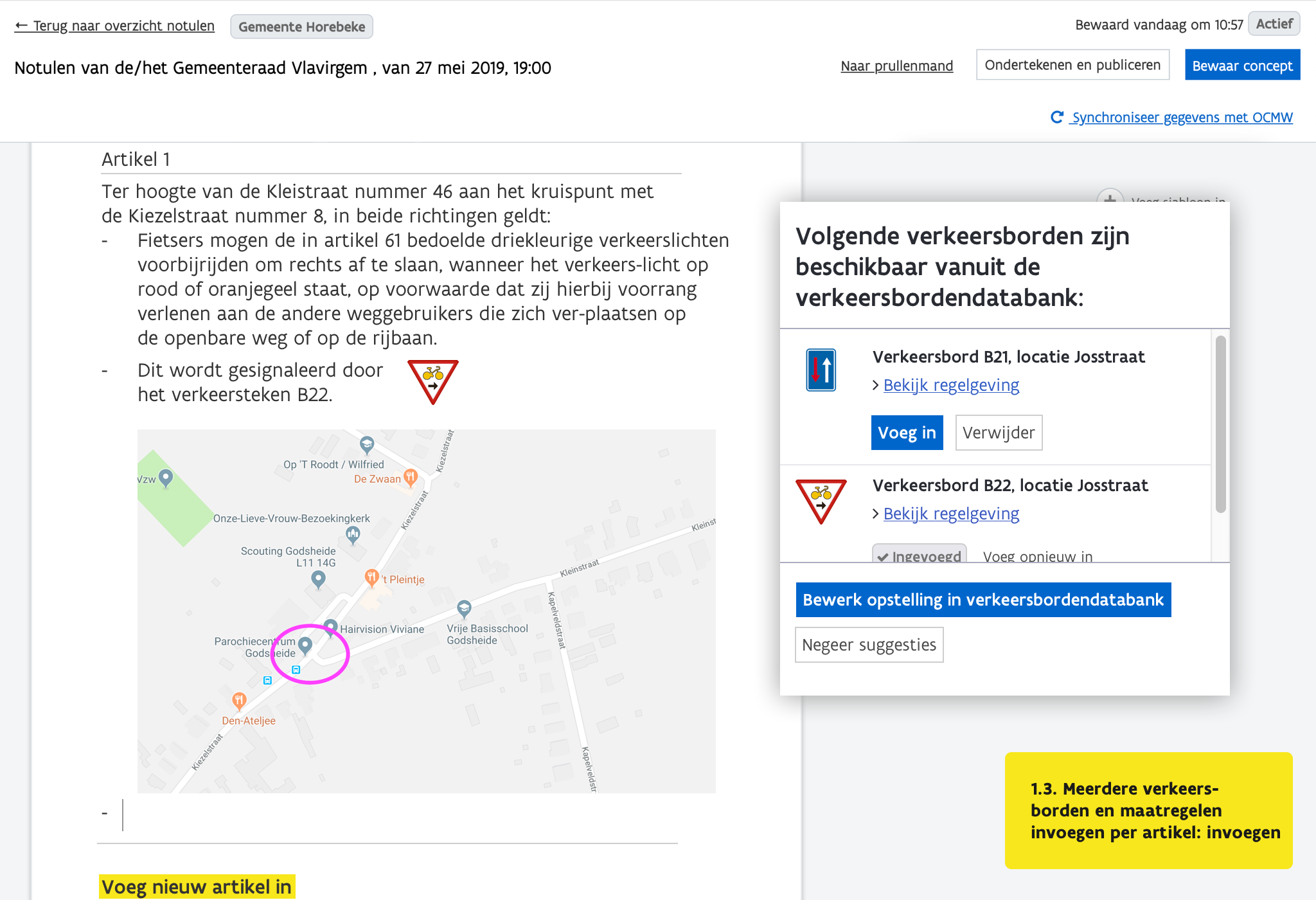Click the B21 traffic sign icon
The image size is (1316, 900).
(x=821, y=370)
